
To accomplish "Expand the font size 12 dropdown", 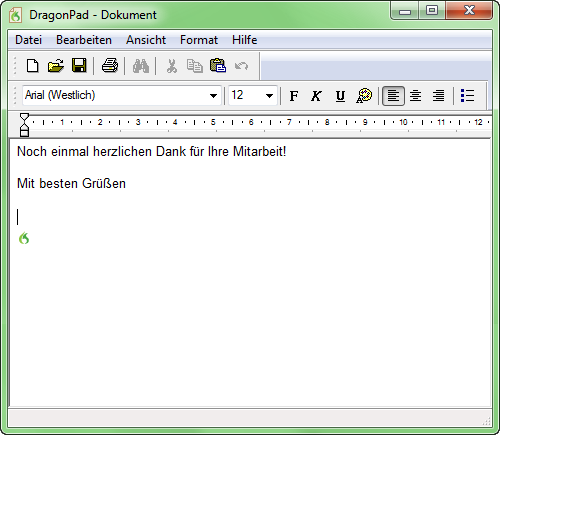I will coord(269,96).
